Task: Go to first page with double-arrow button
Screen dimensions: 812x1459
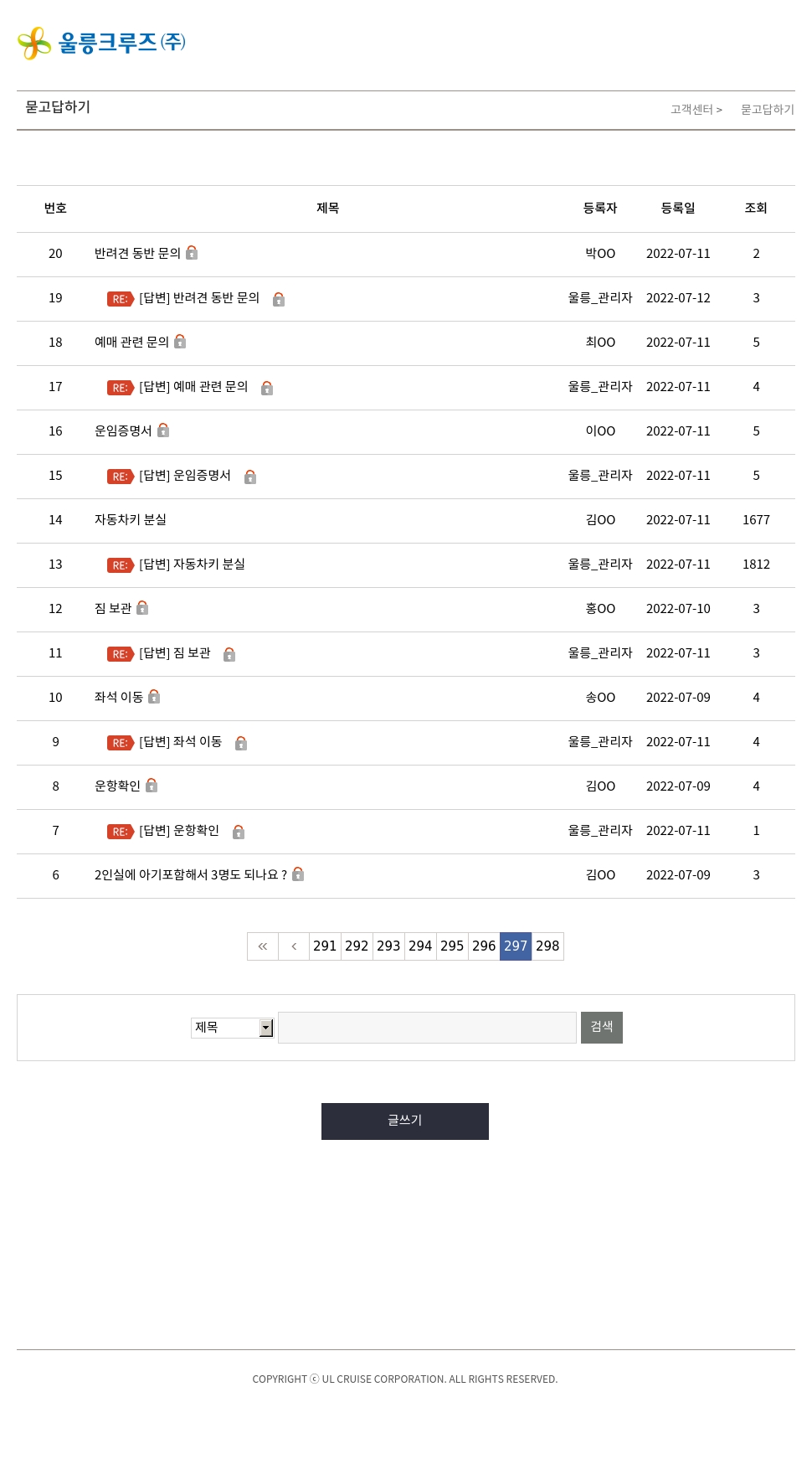Action: pyautogui.click(x=263, y=946)
